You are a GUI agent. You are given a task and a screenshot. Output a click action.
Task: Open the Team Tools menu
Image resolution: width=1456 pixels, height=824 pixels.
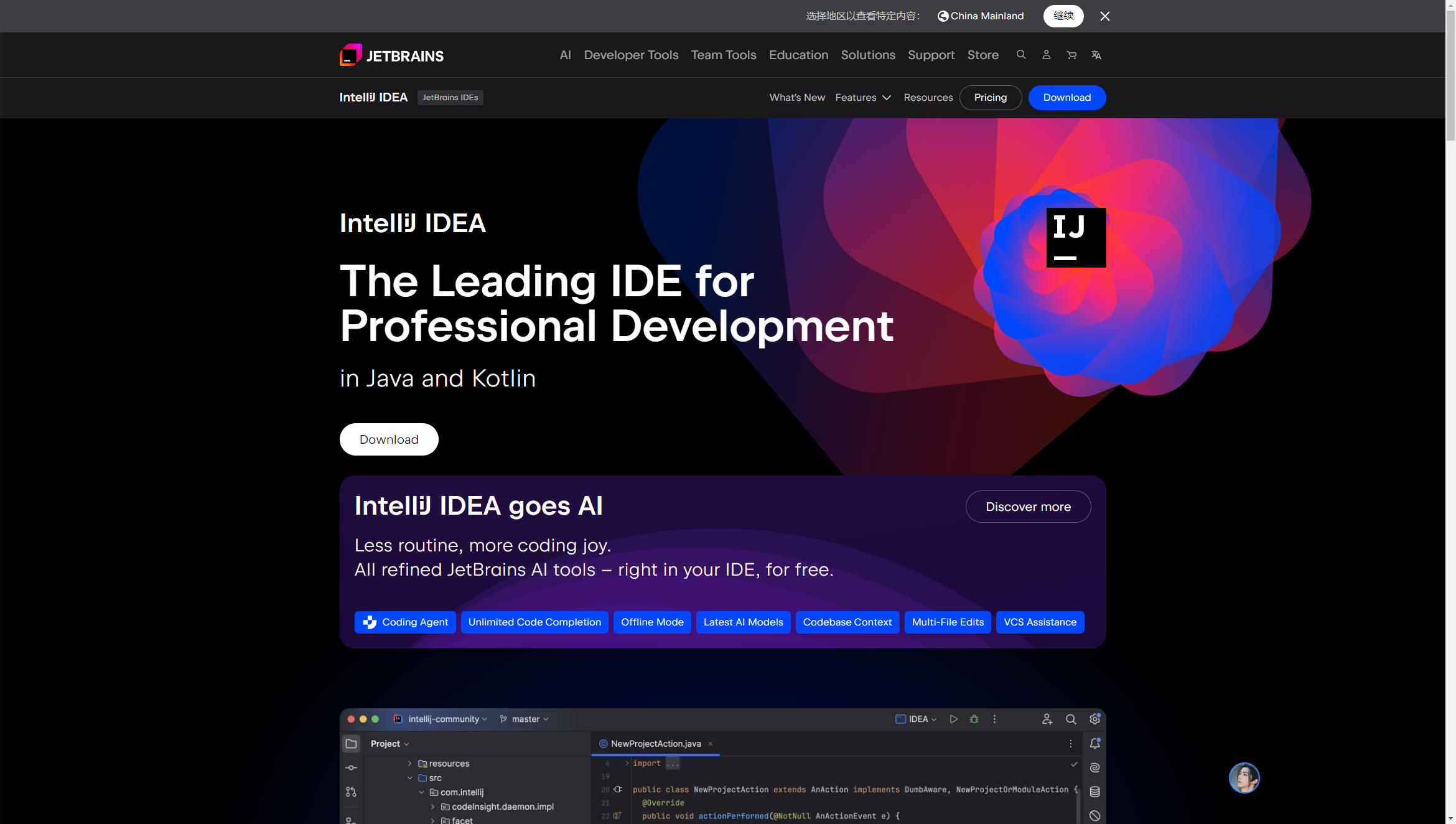tap(724, 55)
